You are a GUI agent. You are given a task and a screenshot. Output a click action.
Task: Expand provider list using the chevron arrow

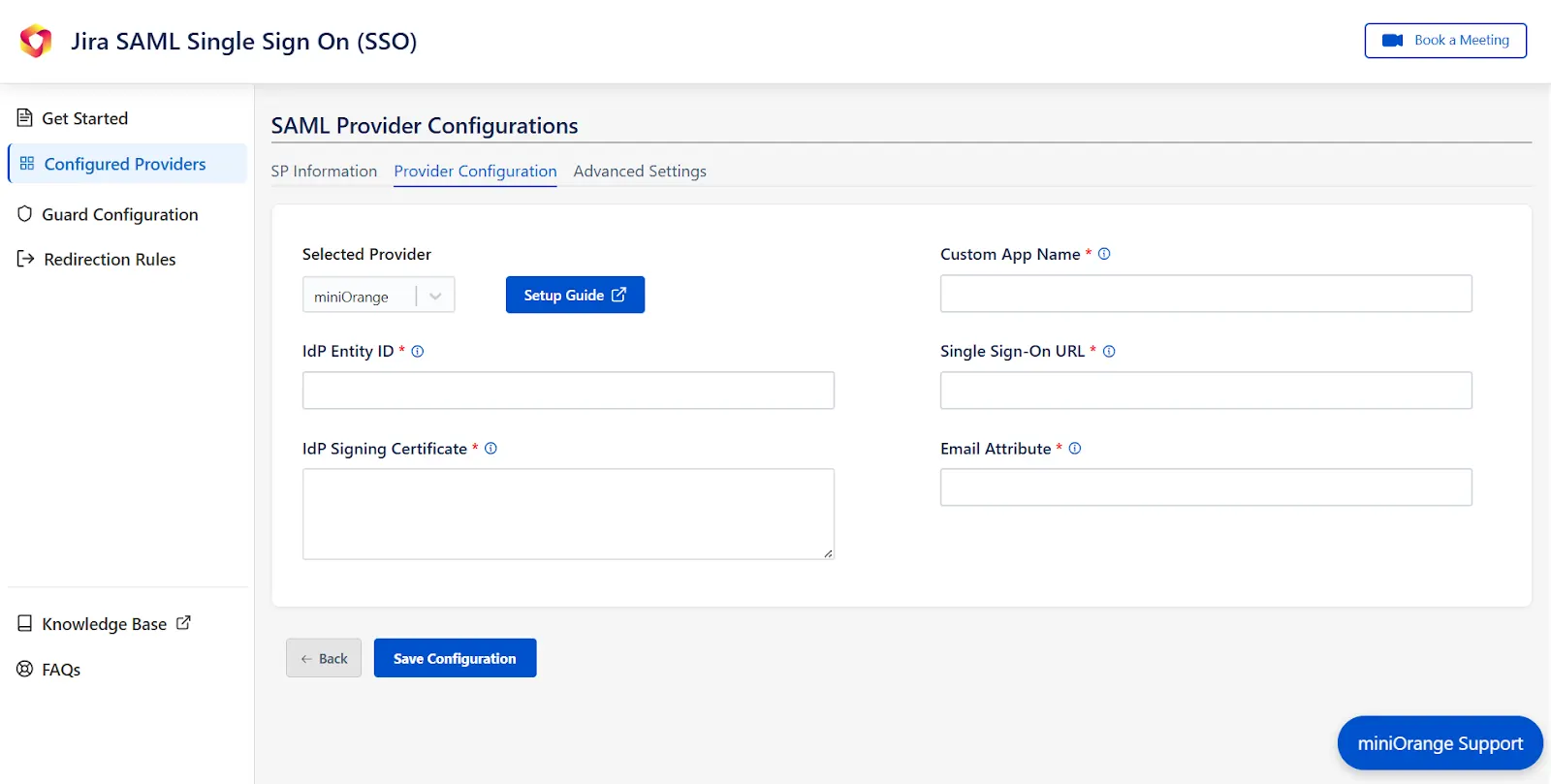click(x=435, y=297)
